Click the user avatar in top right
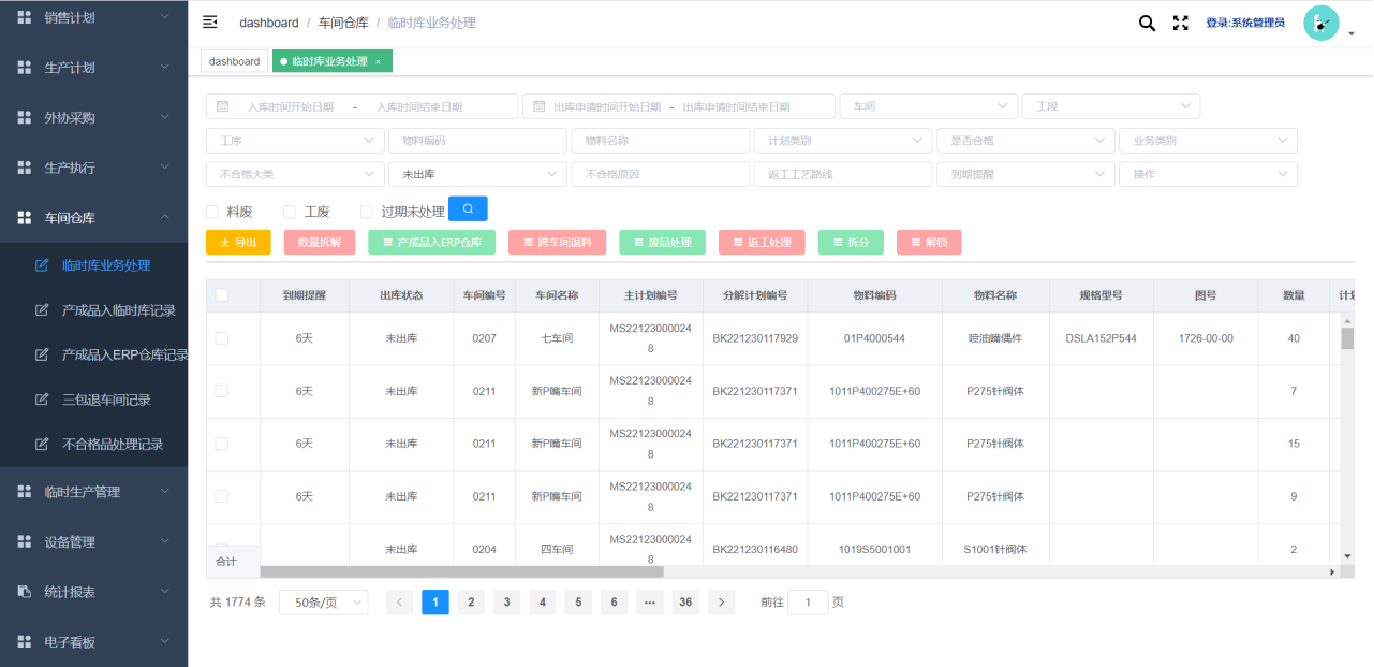This screenshot has width=1374, height=667. tap(1321, 24)
